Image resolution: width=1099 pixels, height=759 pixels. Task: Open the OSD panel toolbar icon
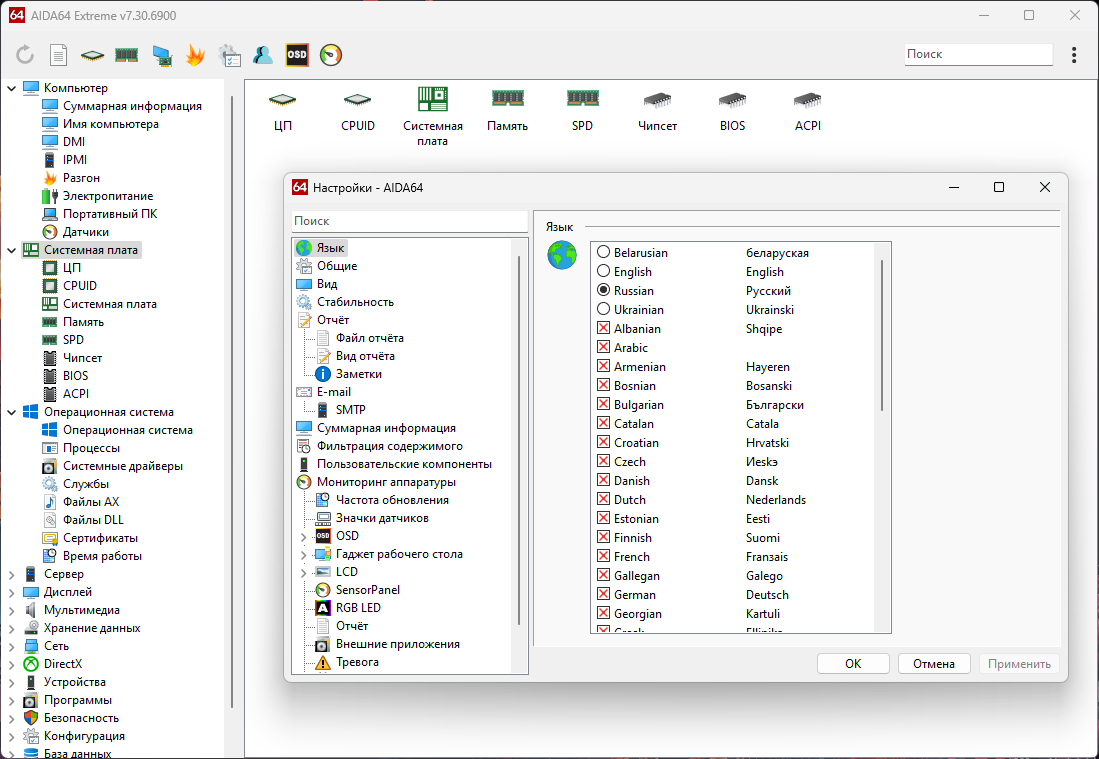click(297, 55)
